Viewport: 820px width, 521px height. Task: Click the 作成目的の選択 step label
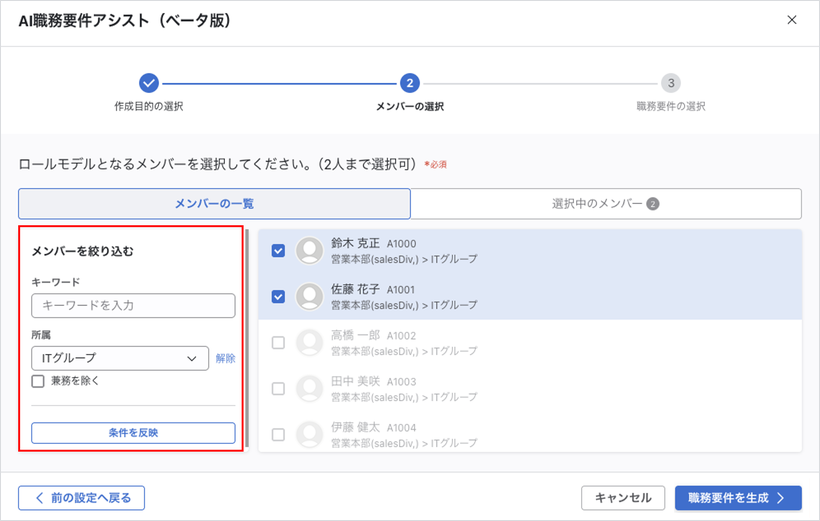click(149, 106)
